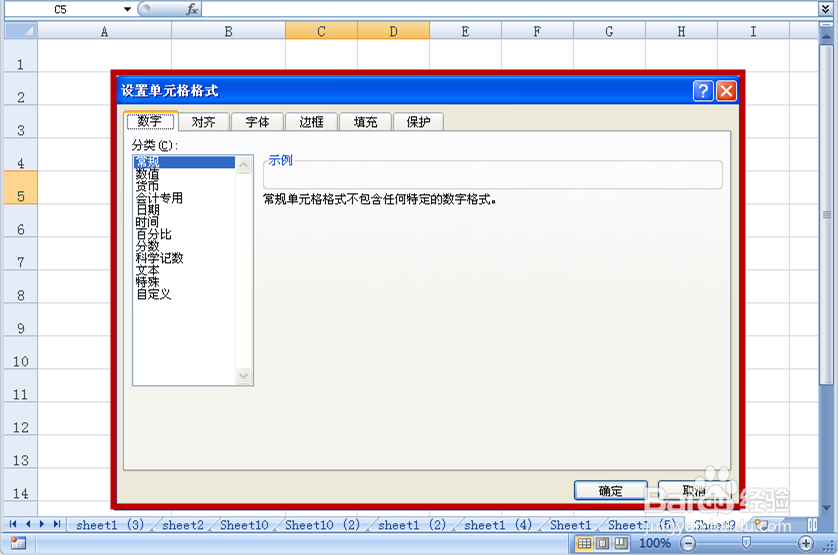Image resolution: width=838 pixels, height=555 pixels.
Task: Select 日期 in the category list
Action: coord(184,210)
